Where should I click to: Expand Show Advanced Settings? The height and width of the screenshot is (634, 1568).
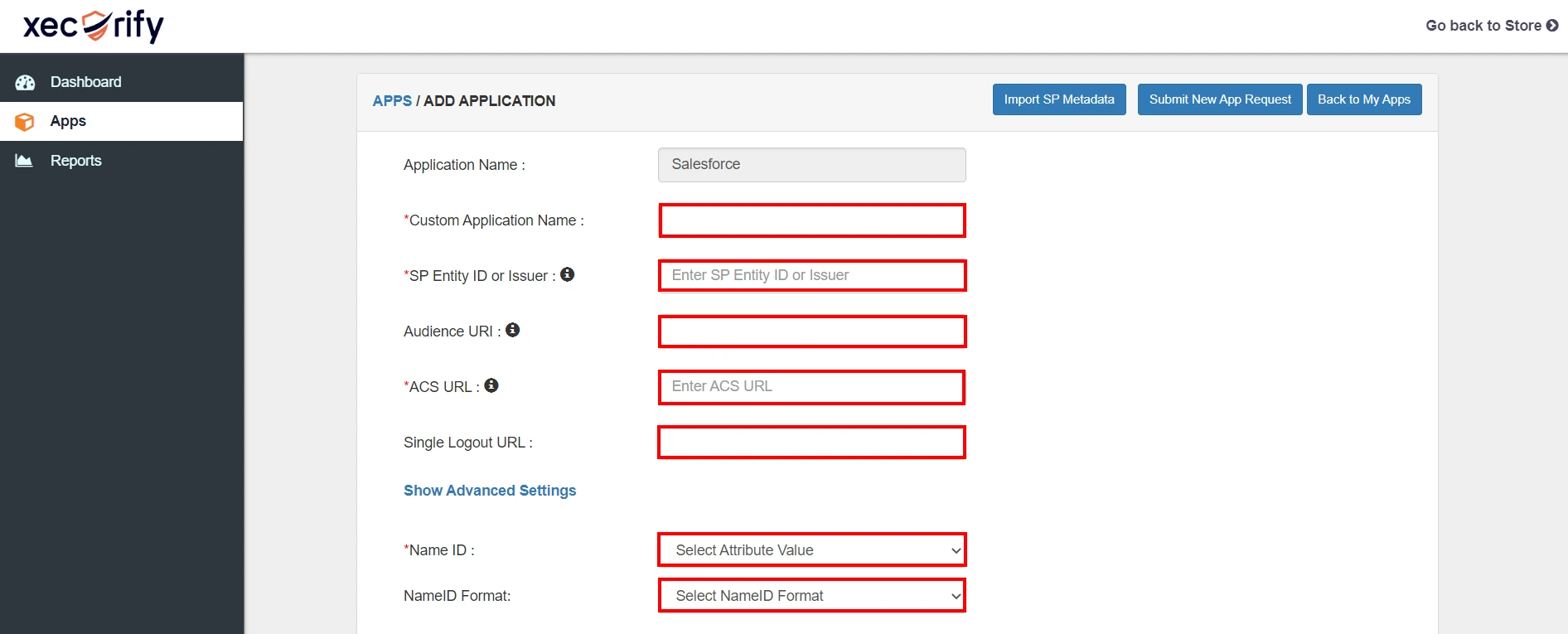pyautogui.click(x=490, y=491)
